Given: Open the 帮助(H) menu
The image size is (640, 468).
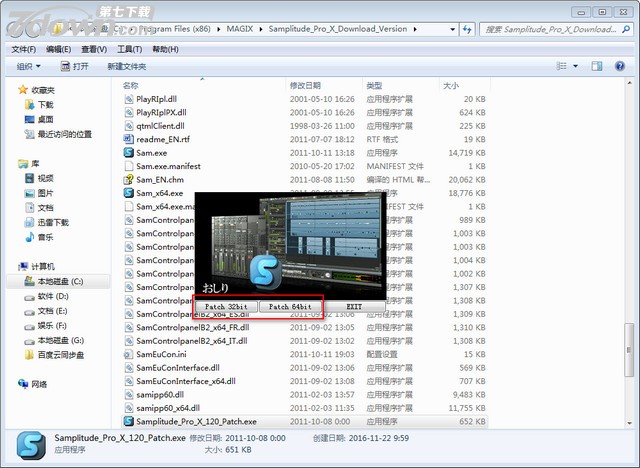Looking at the screenshot, I should (165, 49).
